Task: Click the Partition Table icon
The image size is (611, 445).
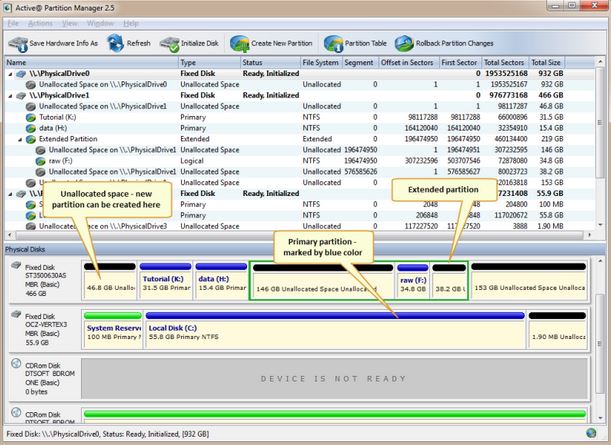Action: tap(333, 44)
